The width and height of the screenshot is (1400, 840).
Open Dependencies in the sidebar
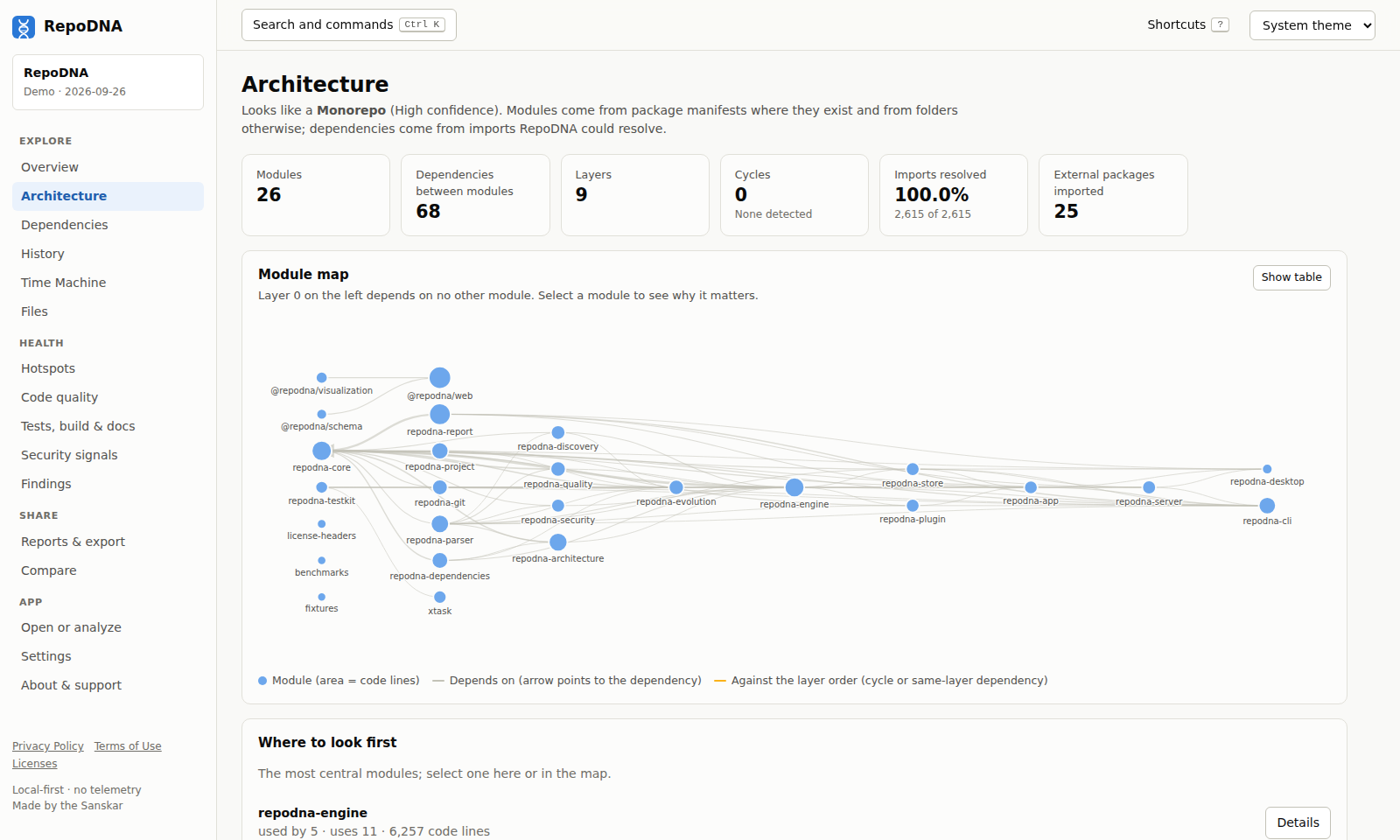(x=108, y=225)
